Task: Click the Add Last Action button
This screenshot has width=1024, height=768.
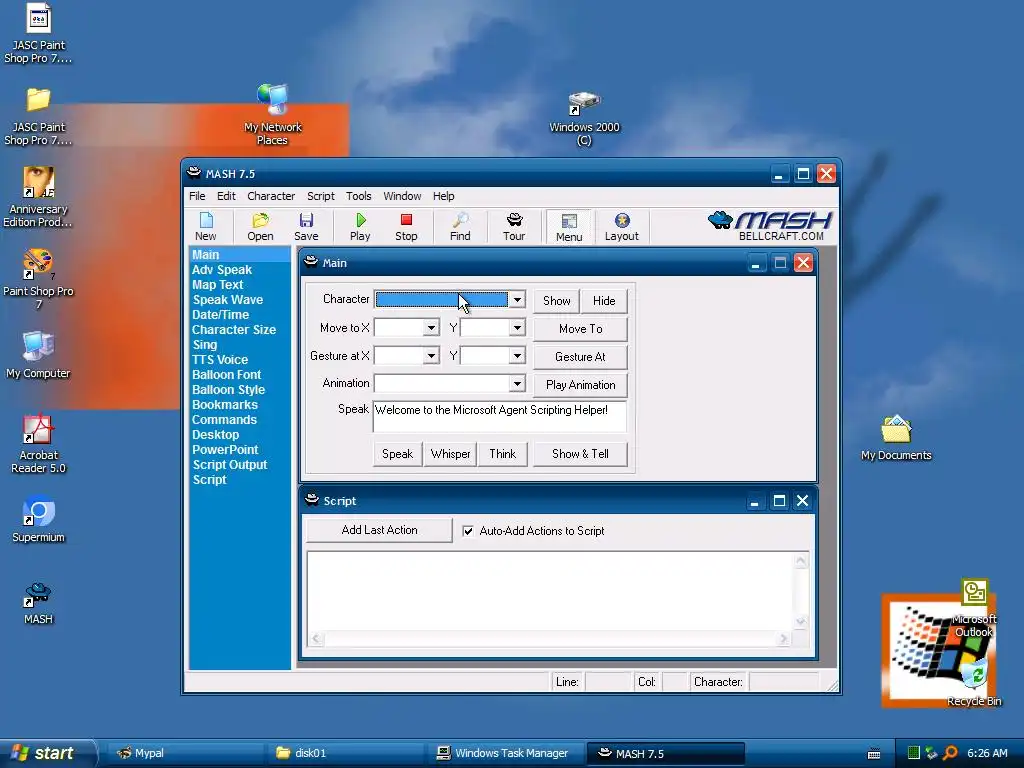Action: pyautogui.click(x=379, y=530)
